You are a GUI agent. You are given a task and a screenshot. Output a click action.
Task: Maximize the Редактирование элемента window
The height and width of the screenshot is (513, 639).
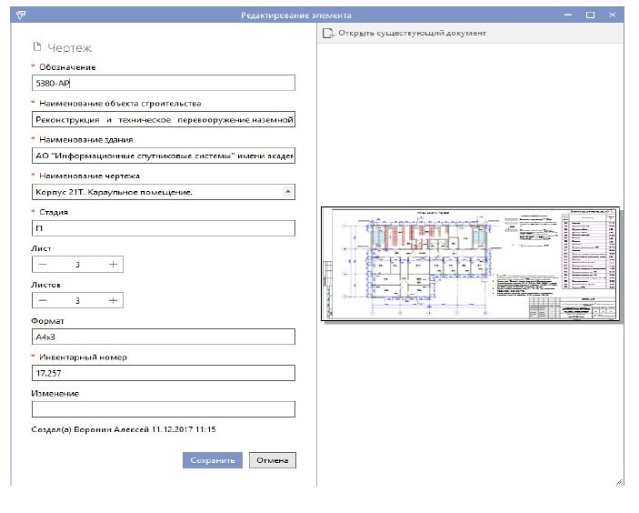[x=590, y=15]
